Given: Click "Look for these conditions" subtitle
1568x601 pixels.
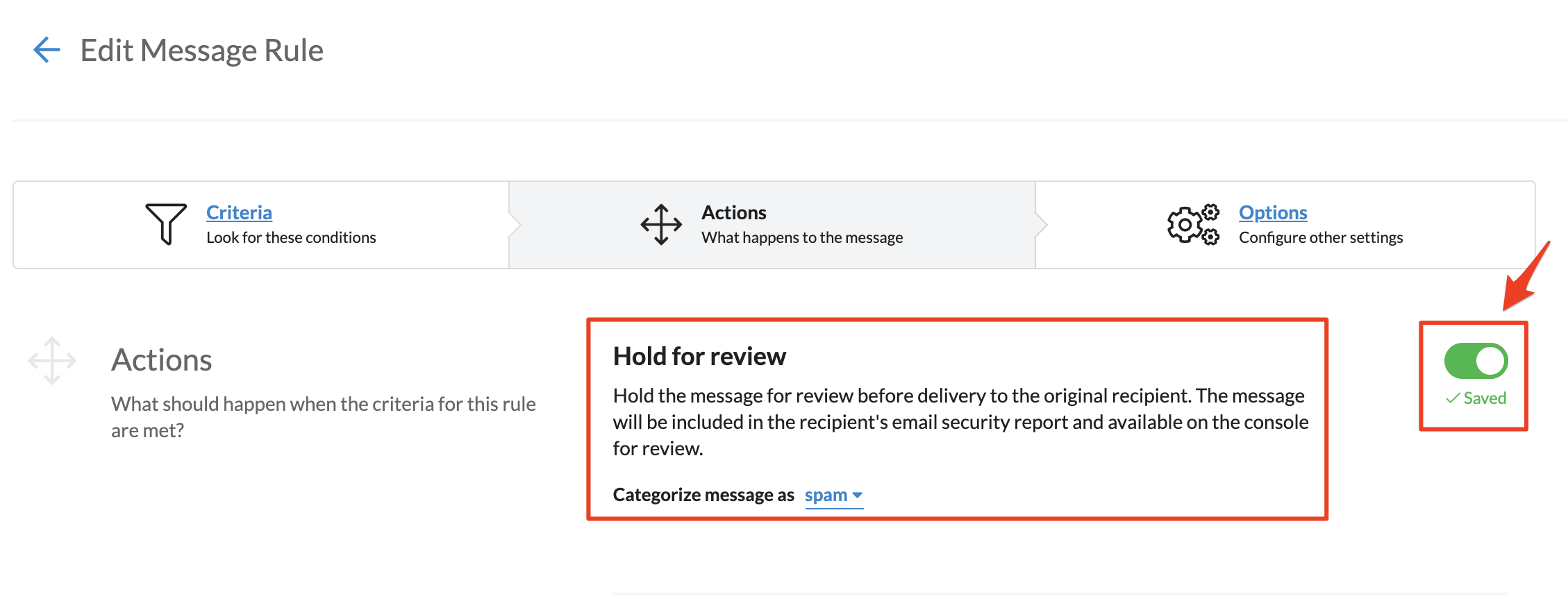Looking at the screenshot, I should pyautogui.click(x=291, y=237).
